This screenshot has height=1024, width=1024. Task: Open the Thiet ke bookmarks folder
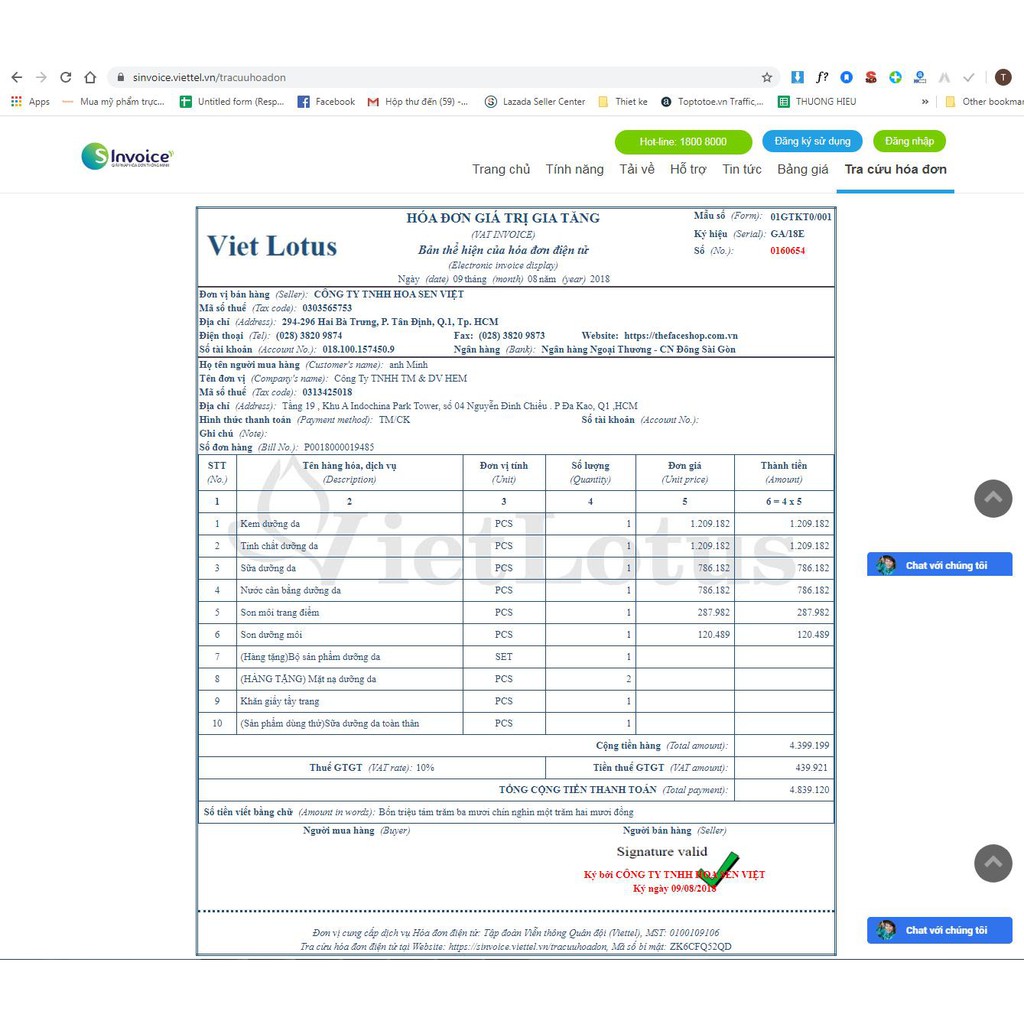[x=623, y=102]
